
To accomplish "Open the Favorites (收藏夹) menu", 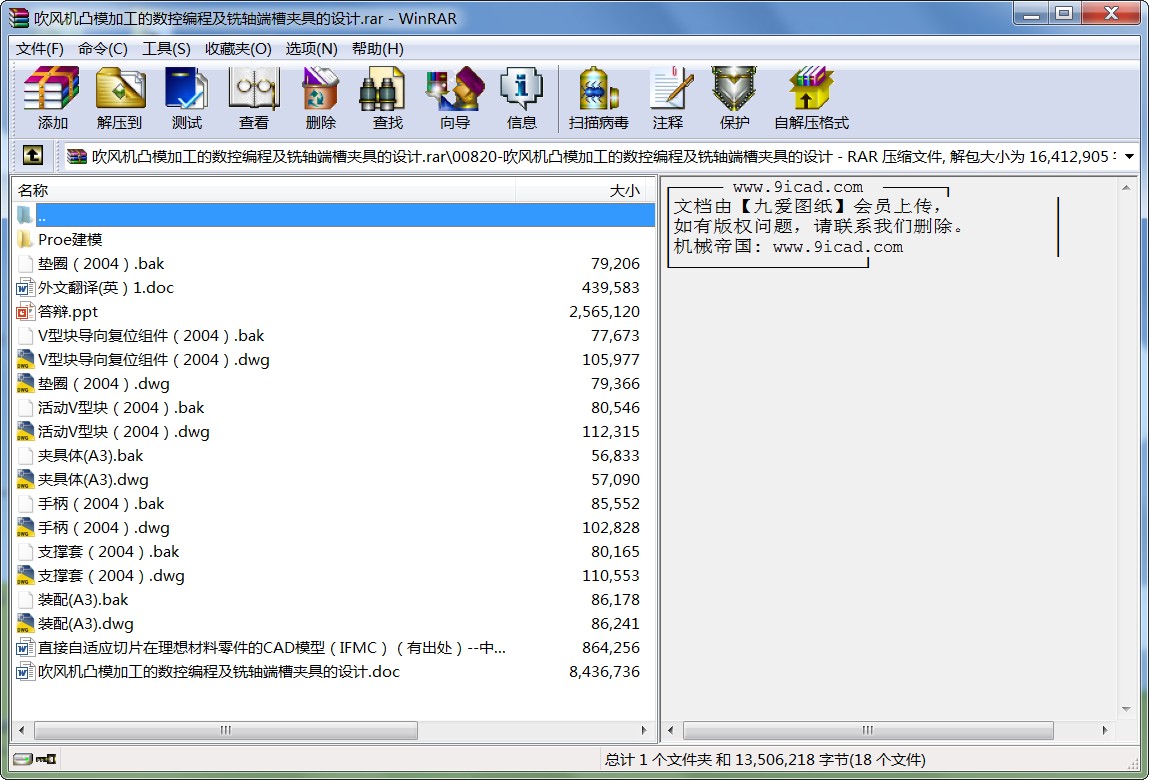I will pos(238,49).
